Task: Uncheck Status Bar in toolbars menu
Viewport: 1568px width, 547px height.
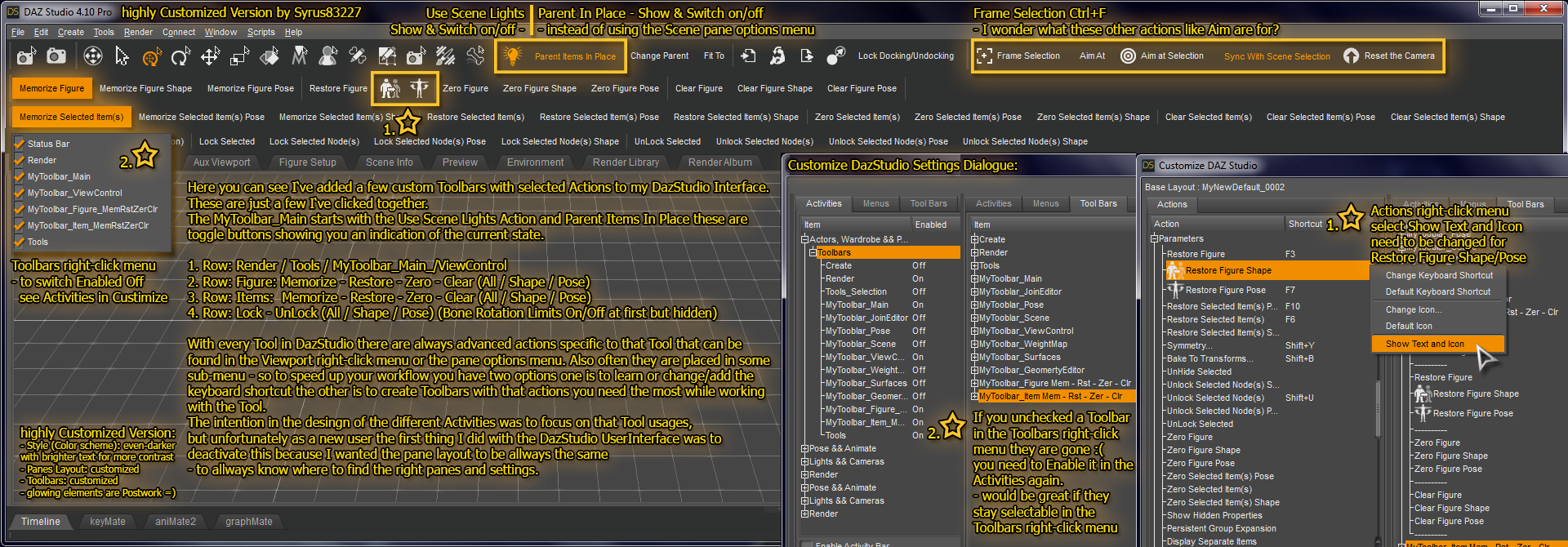Action: pyautogui.click(x=20, y=144)
